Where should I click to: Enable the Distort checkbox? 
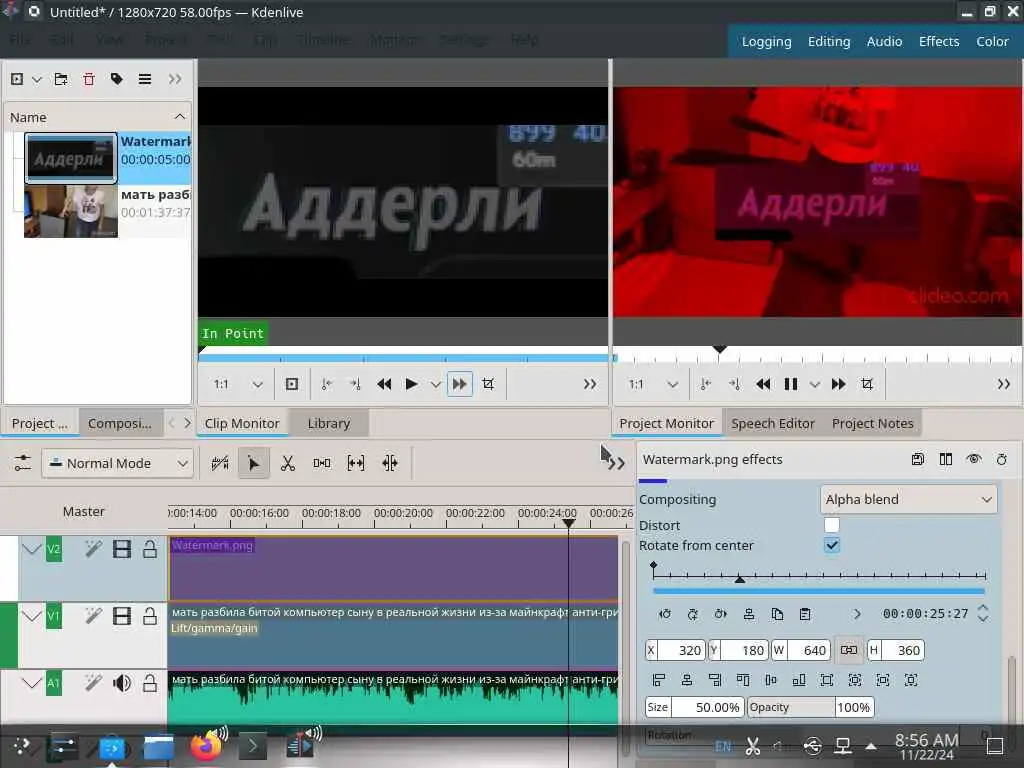[x=831, y=525]
